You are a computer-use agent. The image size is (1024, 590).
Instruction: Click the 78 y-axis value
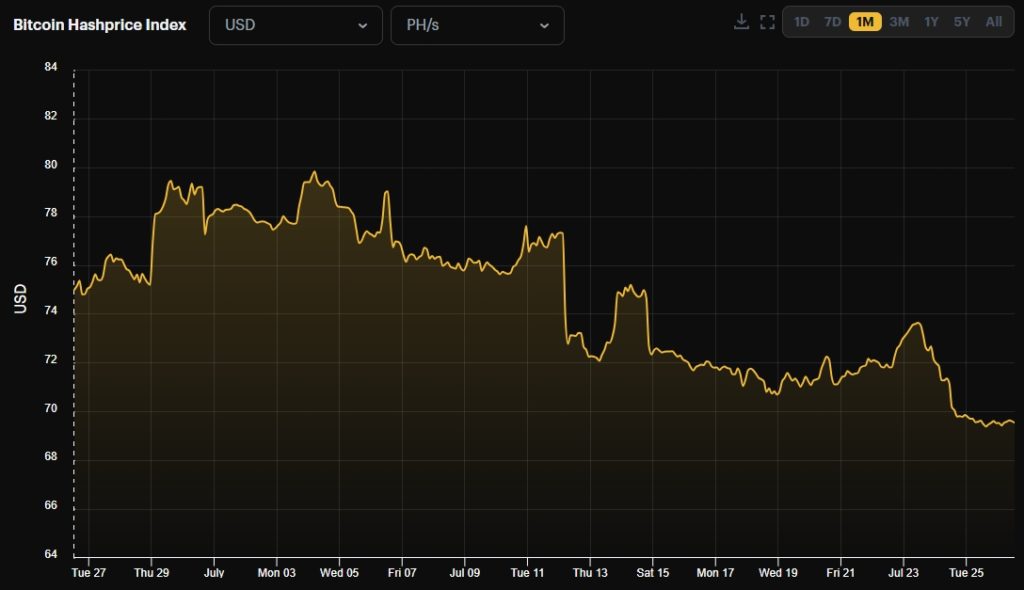tap(51, 213)
